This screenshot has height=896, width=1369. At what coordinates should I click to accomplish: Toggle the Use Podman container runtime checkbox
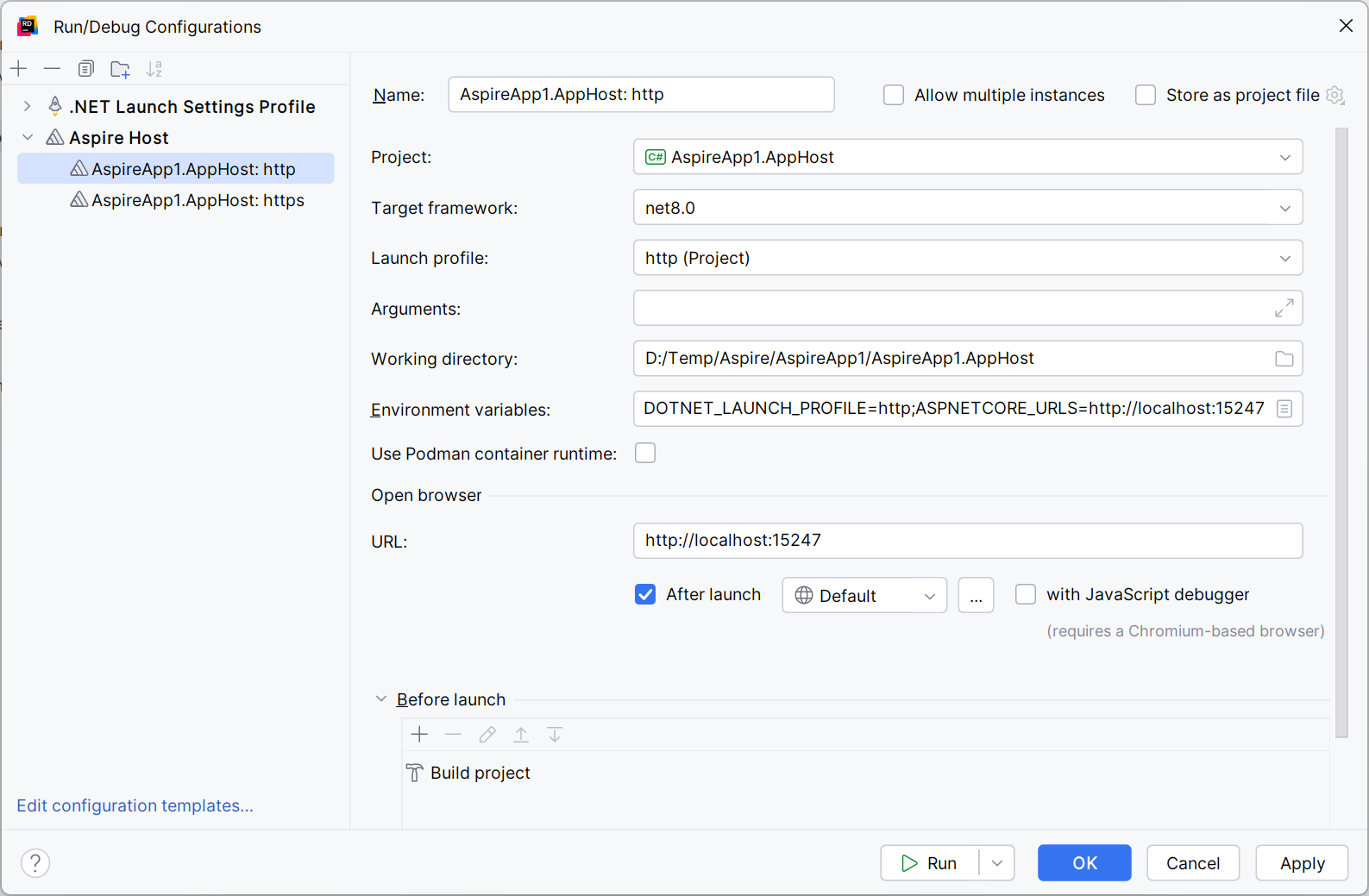[x=645, y=454]
